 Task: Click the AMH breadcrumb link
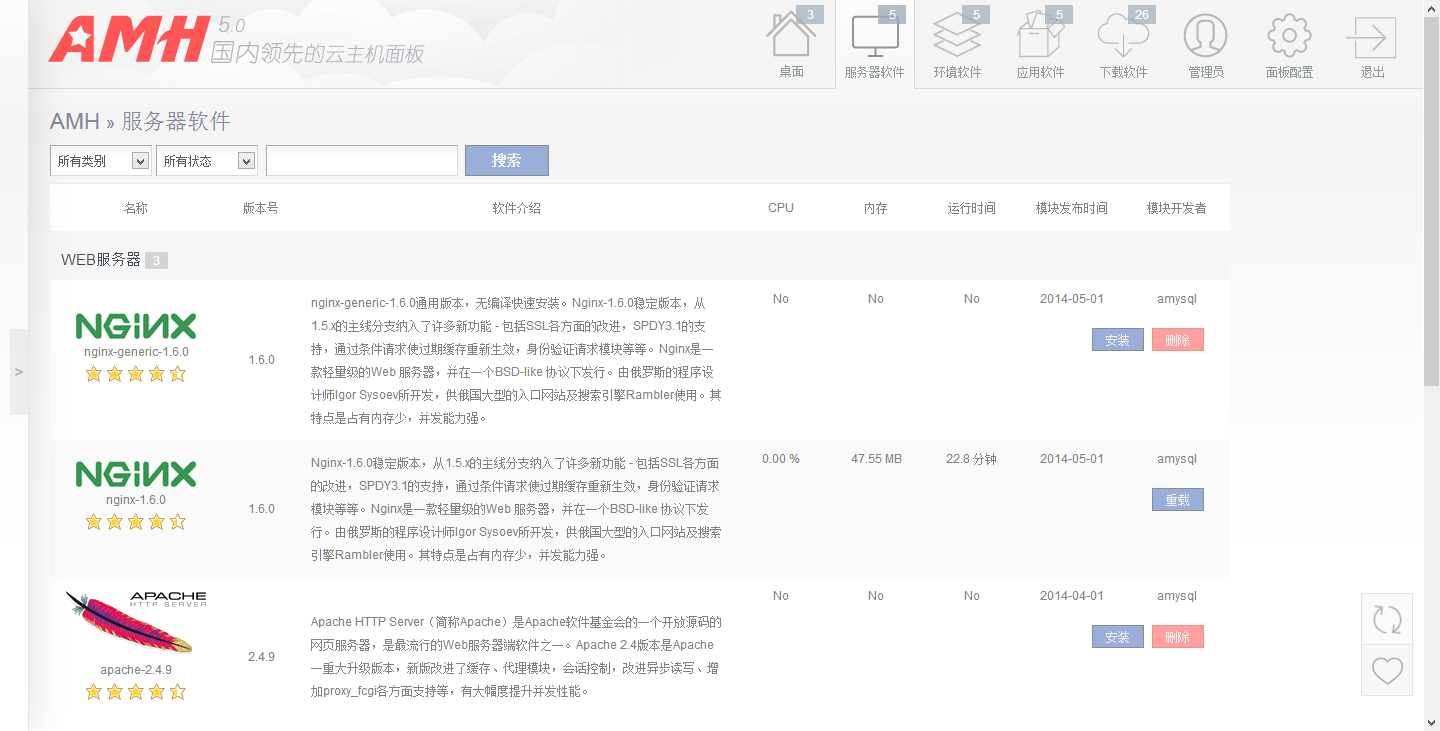74,122
